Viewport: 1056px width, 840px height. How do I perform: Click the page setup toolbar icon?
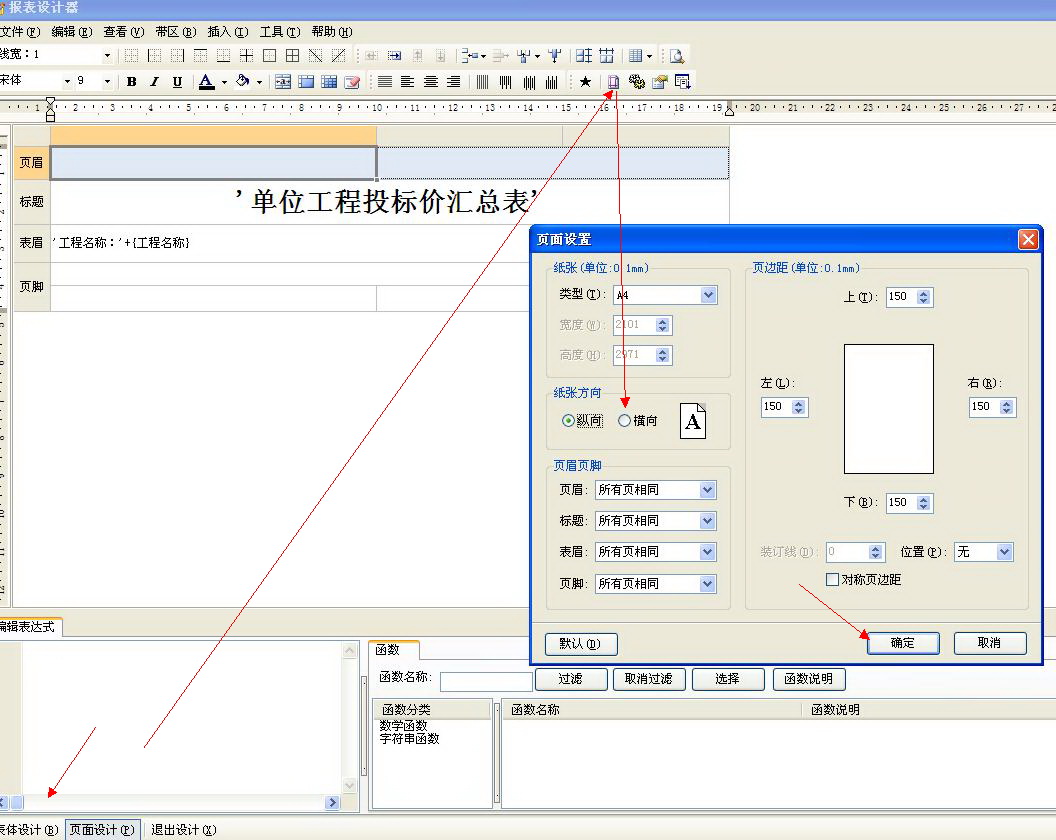click(x=613, y=82)
